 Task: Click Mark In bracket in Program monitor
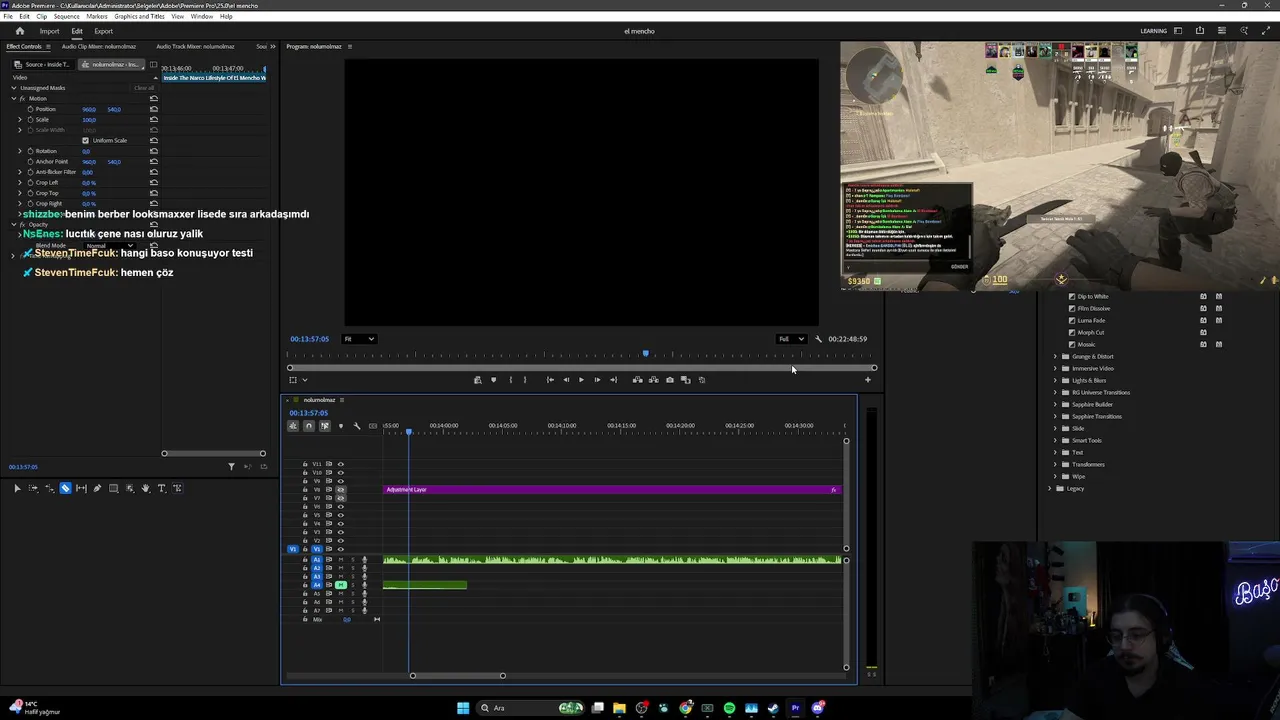pyautogui.click(x=510, y=380)
